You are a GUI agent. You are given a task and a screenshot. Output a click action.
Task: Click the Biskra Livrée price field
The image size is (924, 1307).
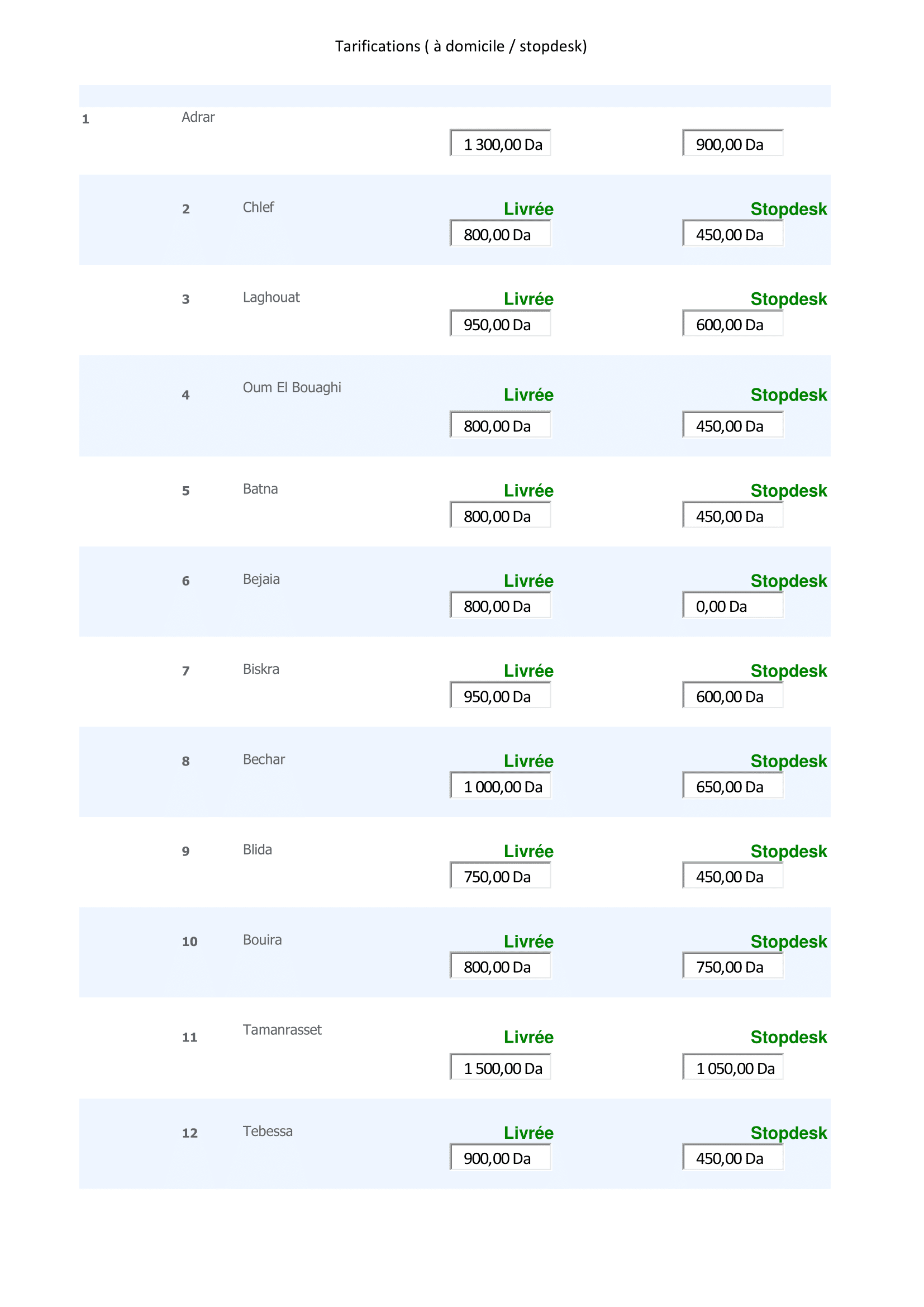pos(500,695)
